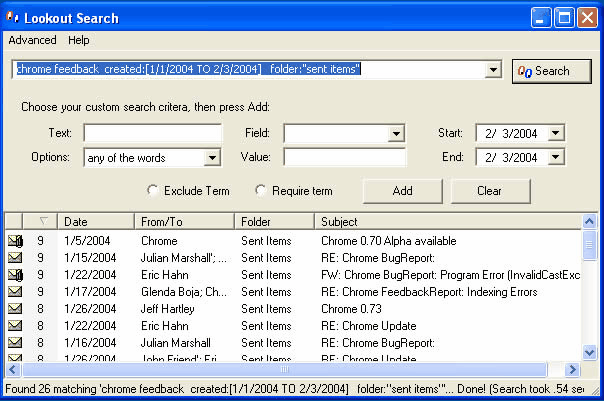Click envelope icon of Glenda Boja email

tap(15, 292)
